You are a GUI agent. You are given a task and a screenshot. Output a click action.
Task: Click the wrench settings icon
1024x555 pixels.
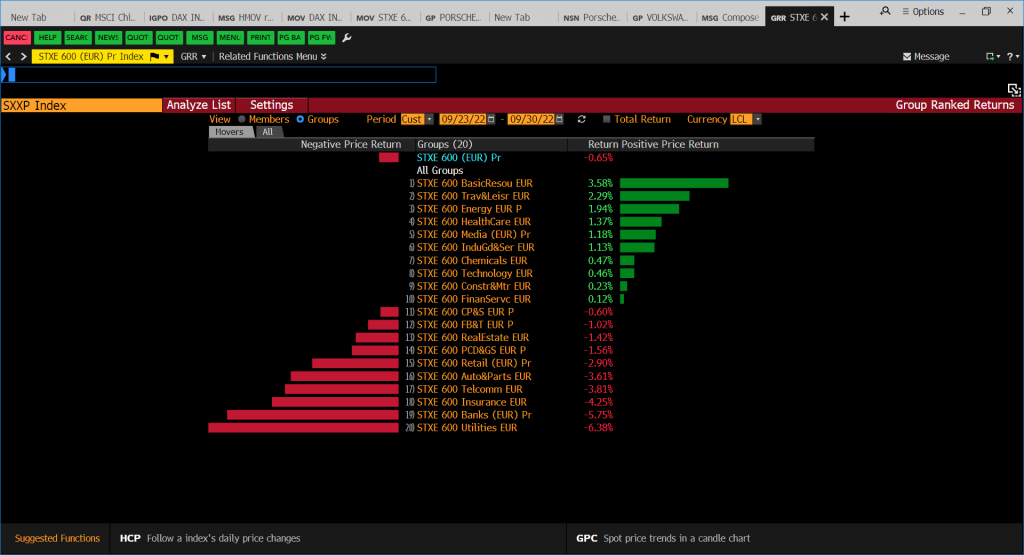(347, 38)
